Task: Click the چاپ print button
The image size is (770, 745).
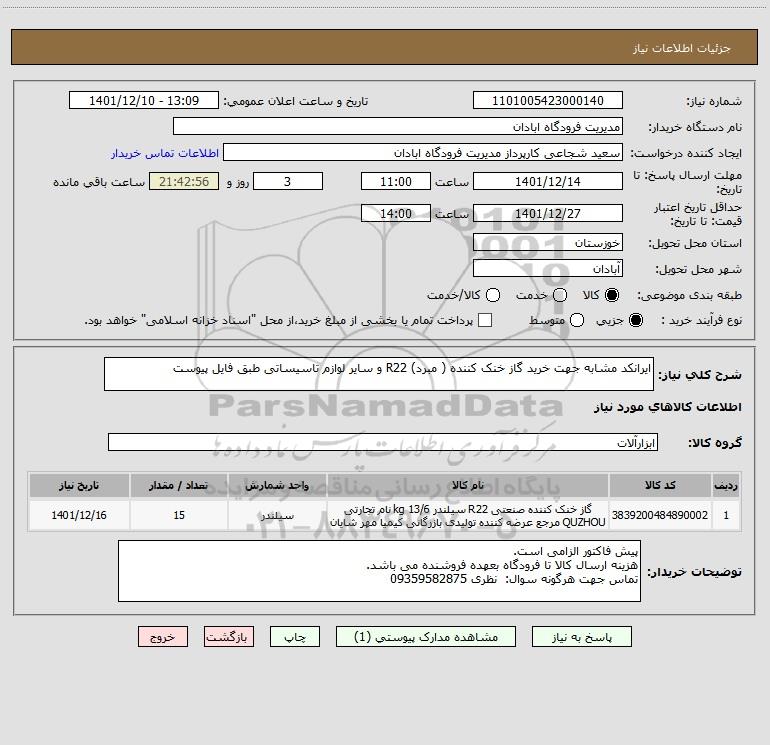Action: [295, 637]
